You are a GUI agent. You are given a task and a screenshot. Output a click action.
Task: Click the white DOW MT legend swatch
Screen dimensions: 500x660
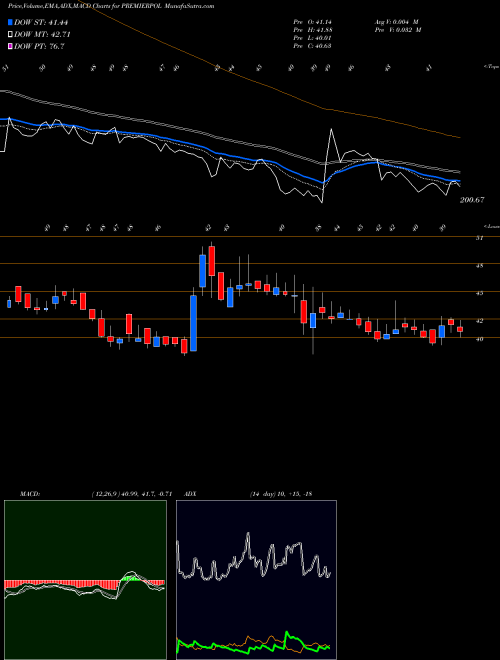[11, 35]
